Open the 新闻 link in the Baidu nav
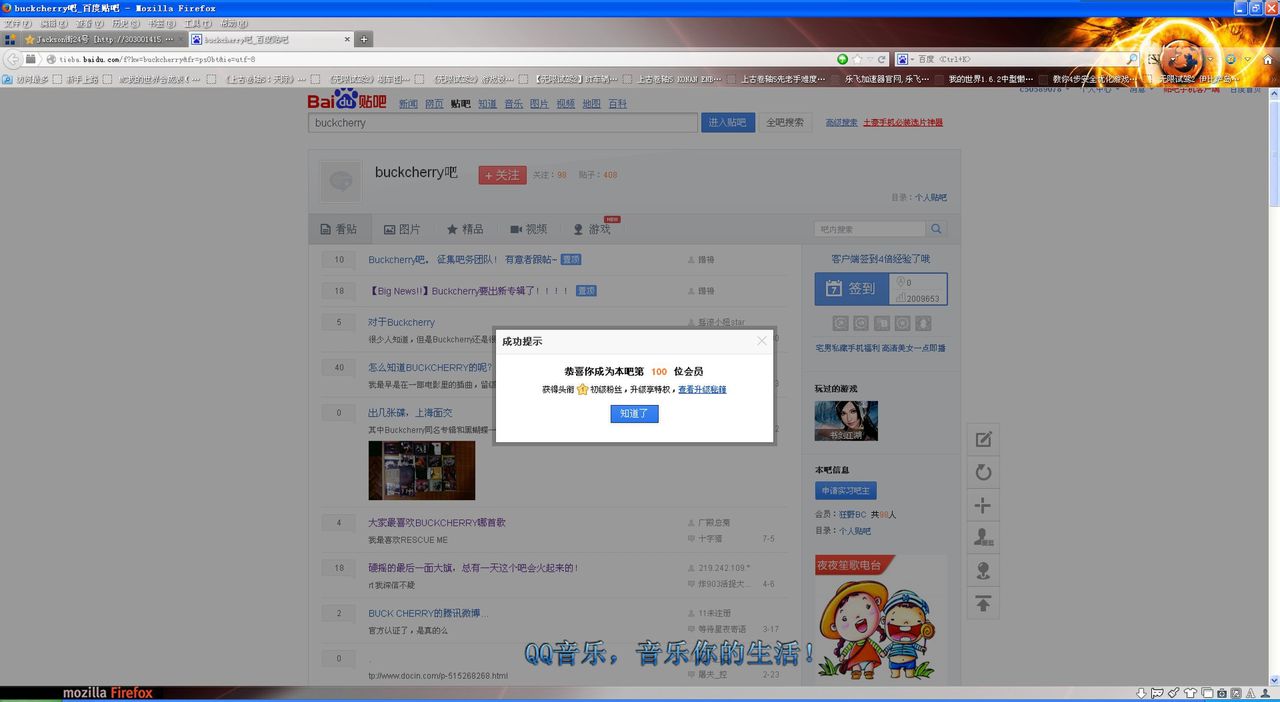Image resolution: width=1280 pixels, height=702 pixels. [408, 104]
